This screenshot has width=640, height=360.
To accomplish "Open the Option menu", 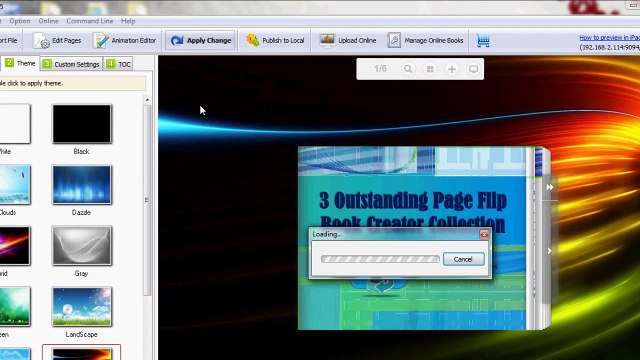I will click(x=20, y=21).
